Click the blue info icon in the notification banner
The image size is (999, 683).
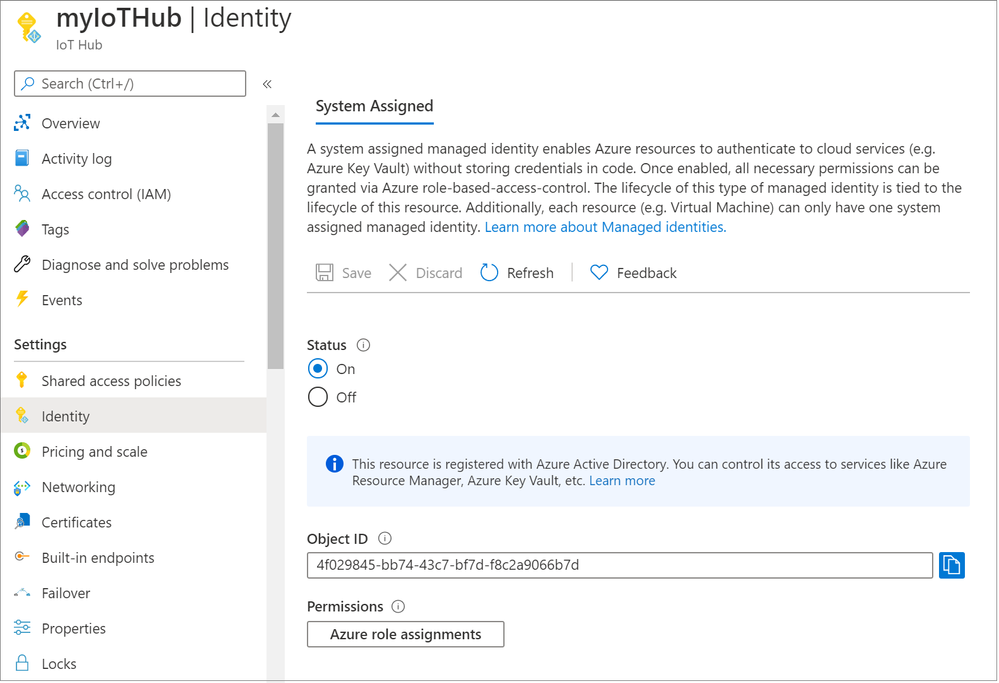pos(334,464)
